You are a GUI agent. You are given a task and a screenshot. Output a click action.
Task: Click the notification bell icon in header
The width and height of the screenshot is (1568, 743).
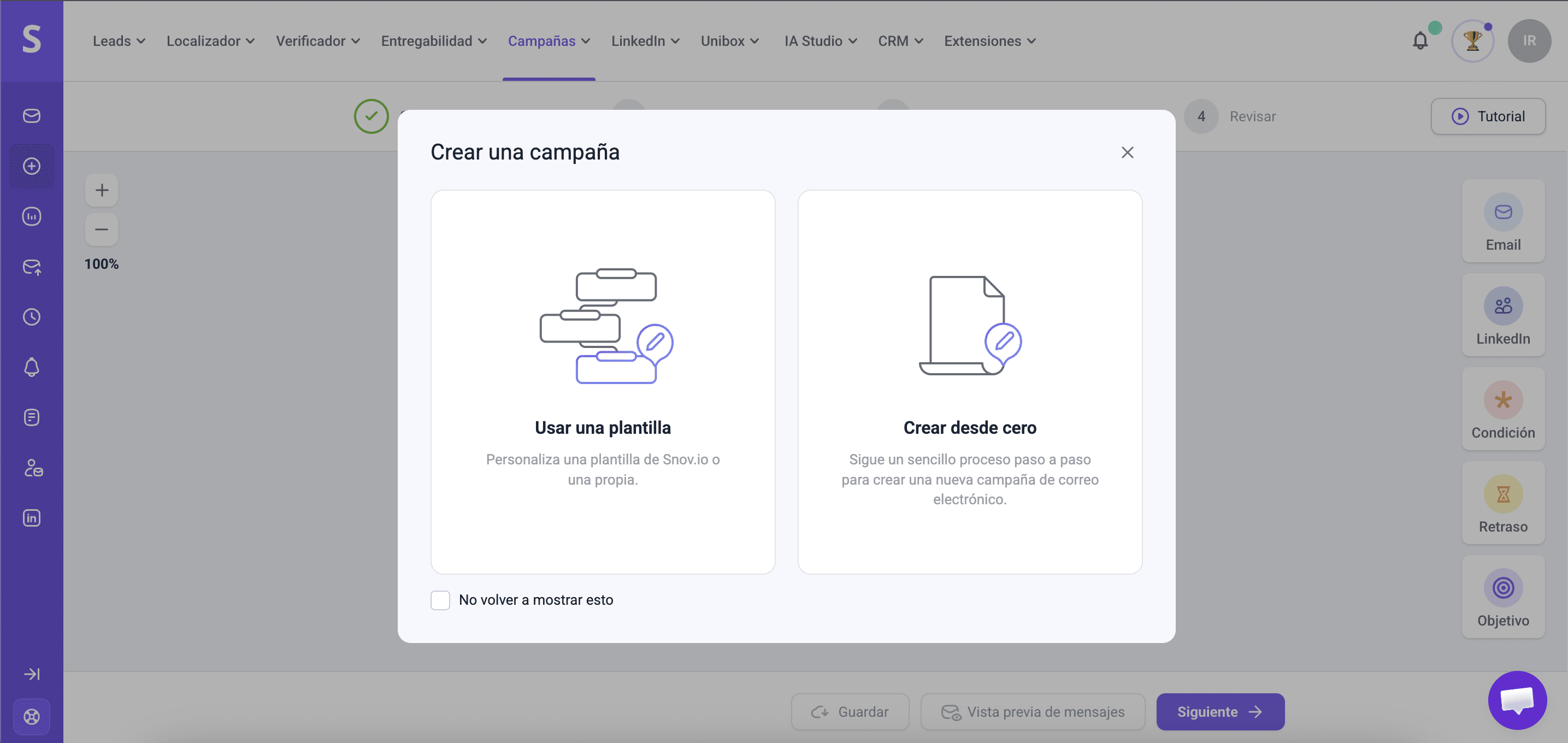click(x=1420, y=41)
